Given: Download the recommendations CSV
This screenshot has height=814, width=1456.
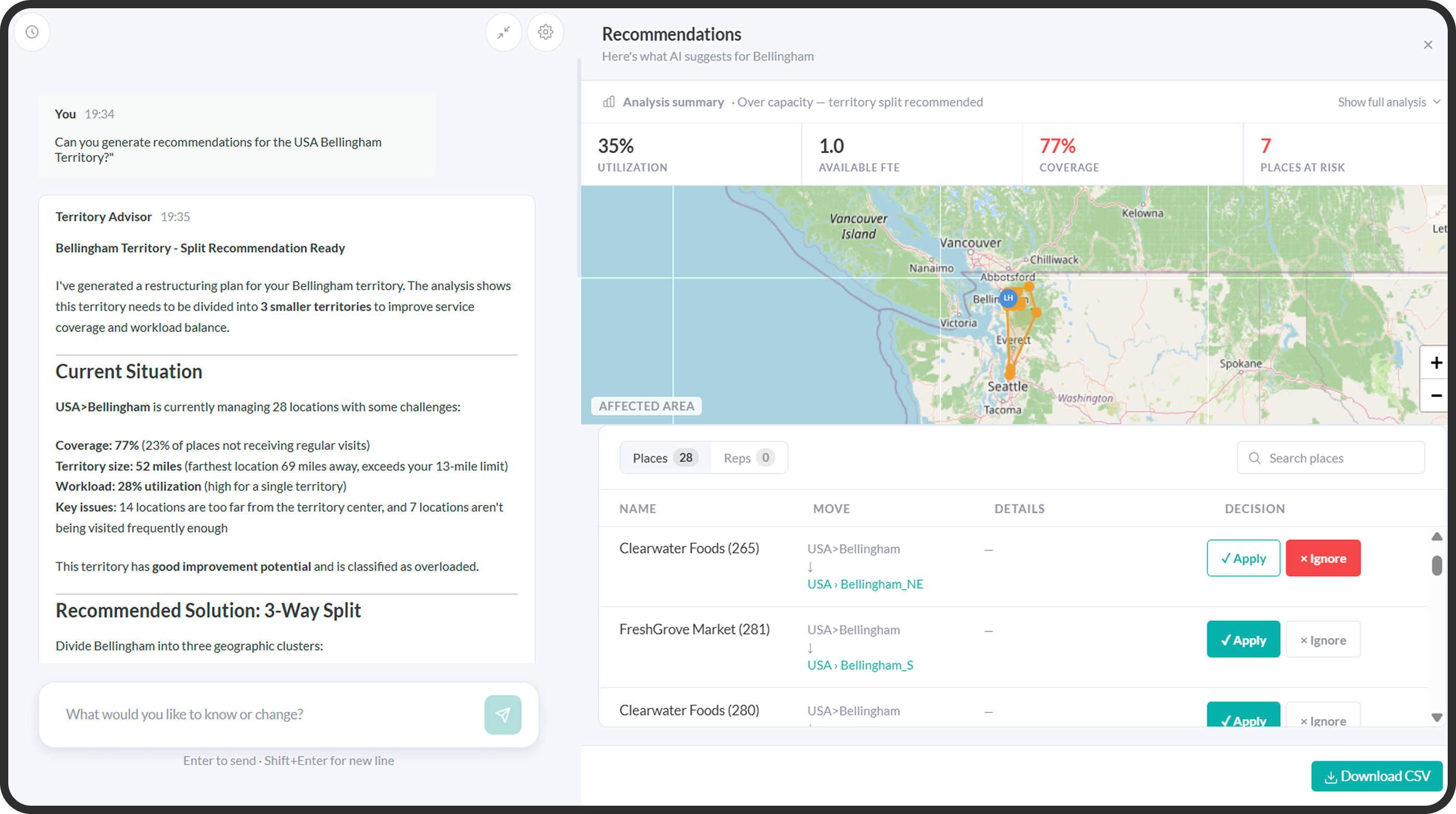Looking at the screenshot, I should point(1376,776).
